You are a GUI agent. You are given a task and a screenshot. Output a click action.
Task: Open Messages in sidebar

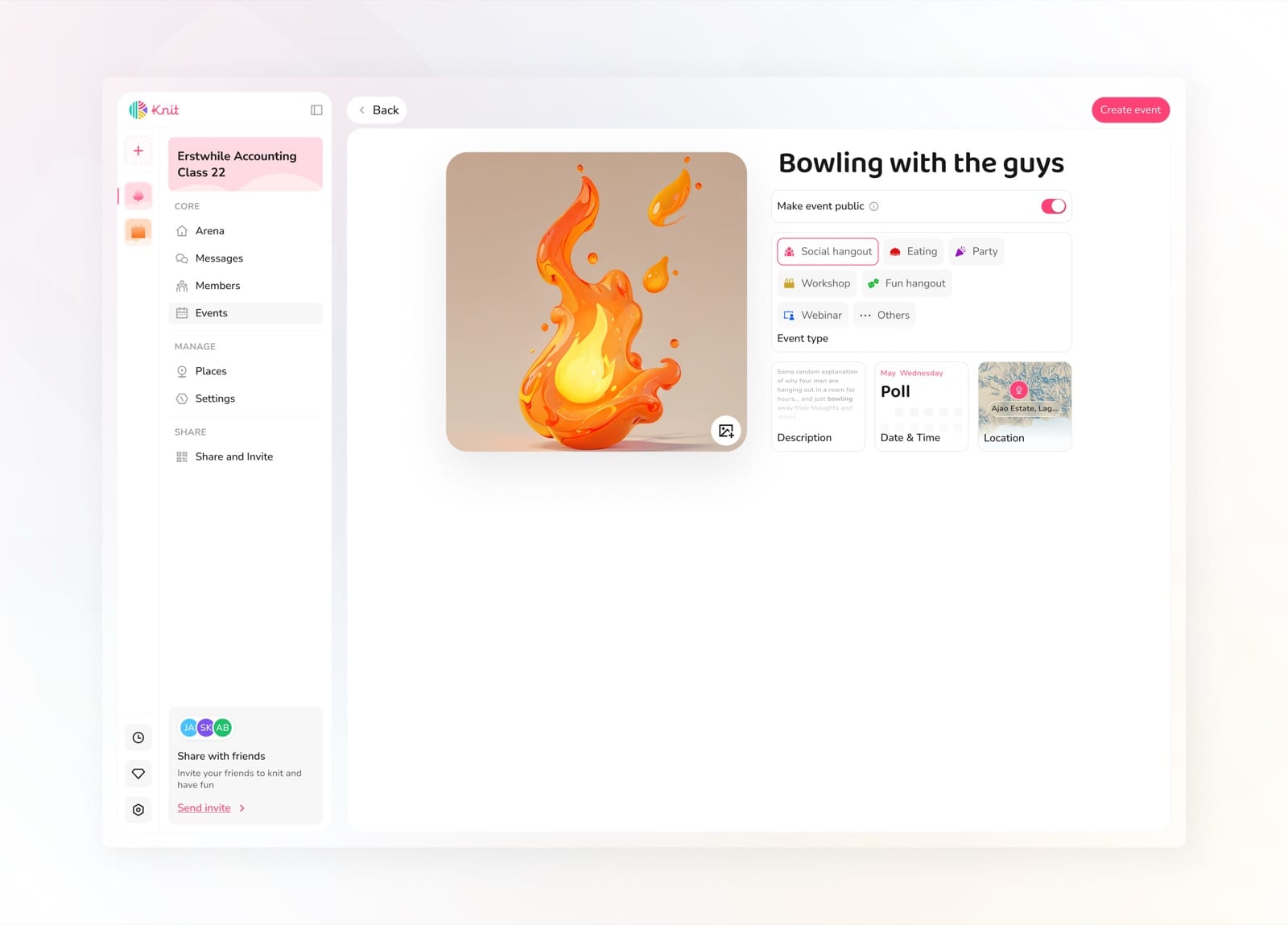tap(246, 258)
